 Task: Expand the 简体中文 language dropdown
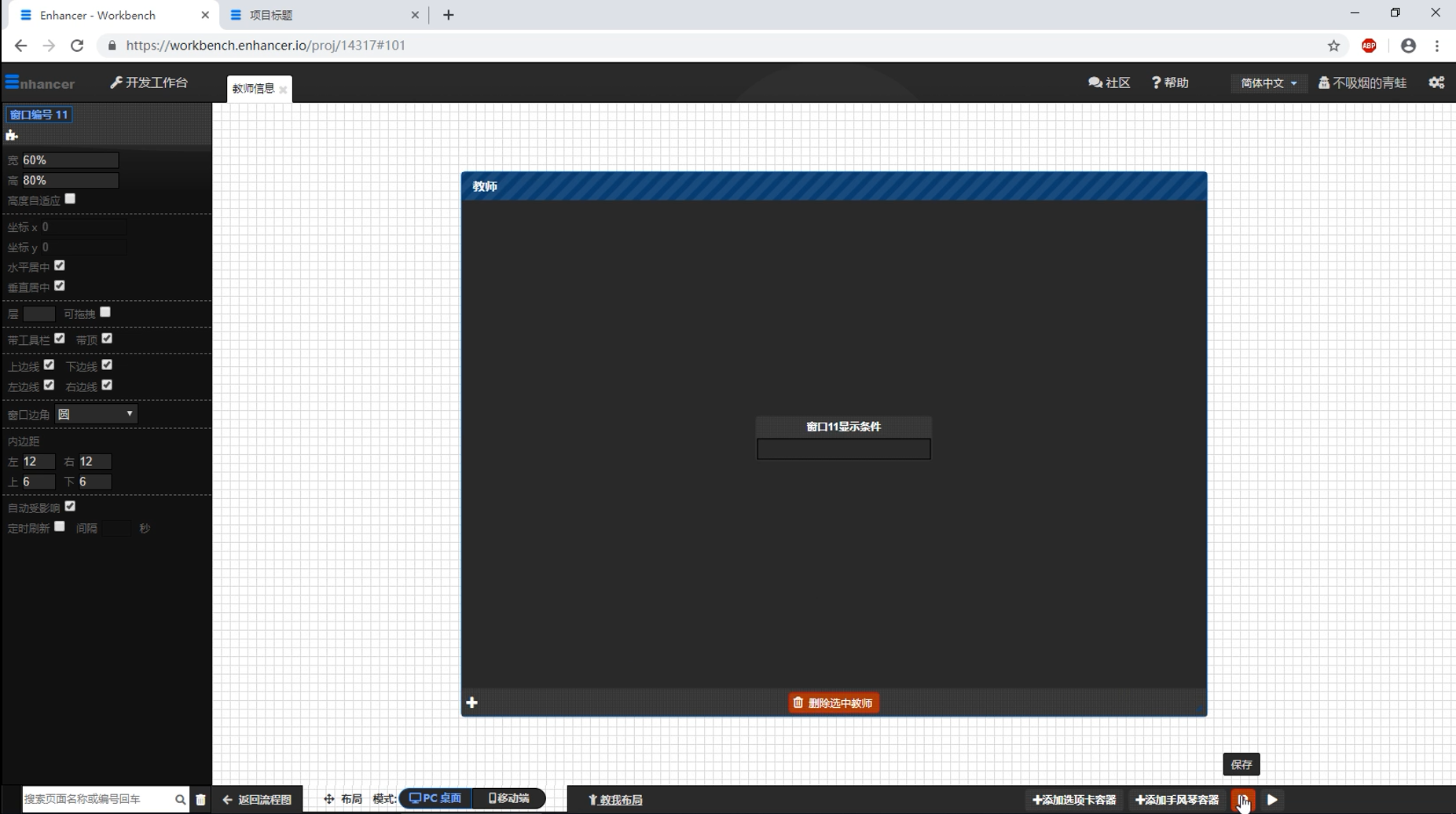1268,82
